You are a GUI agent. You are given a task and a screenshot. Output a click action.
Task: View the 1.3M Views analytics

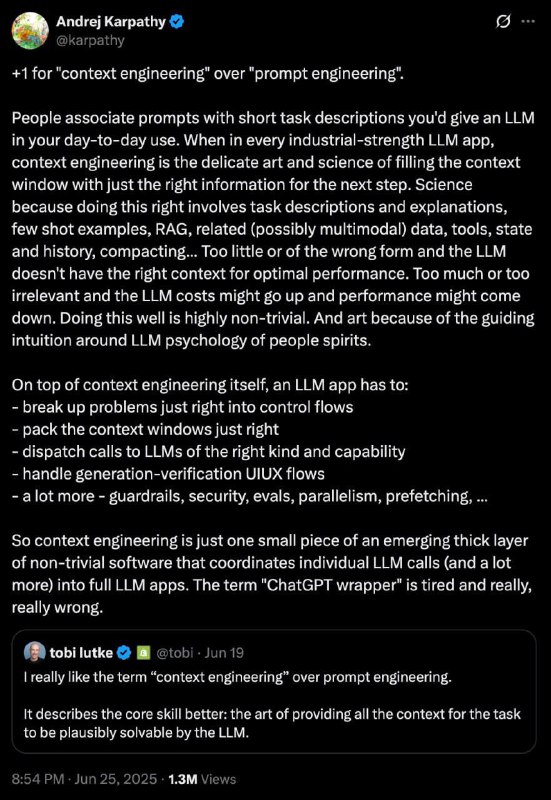coord(202,779)
